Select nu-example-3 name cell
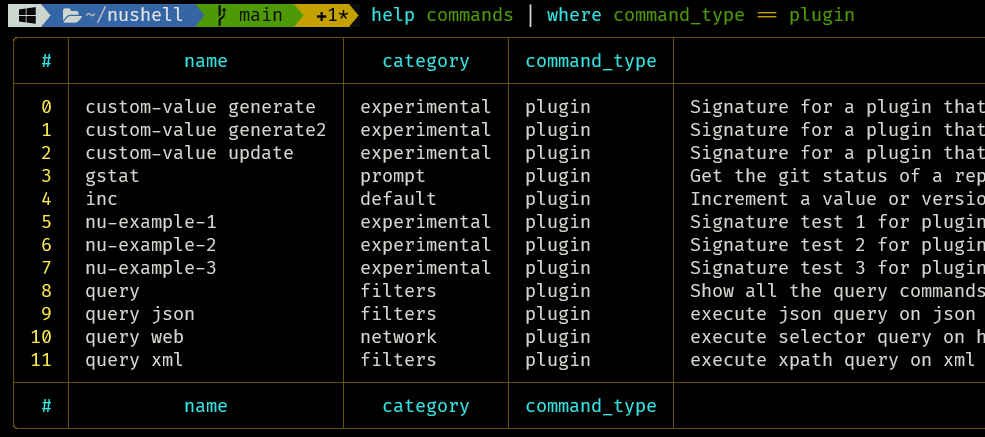985x437 pixels. click(151, 268)
